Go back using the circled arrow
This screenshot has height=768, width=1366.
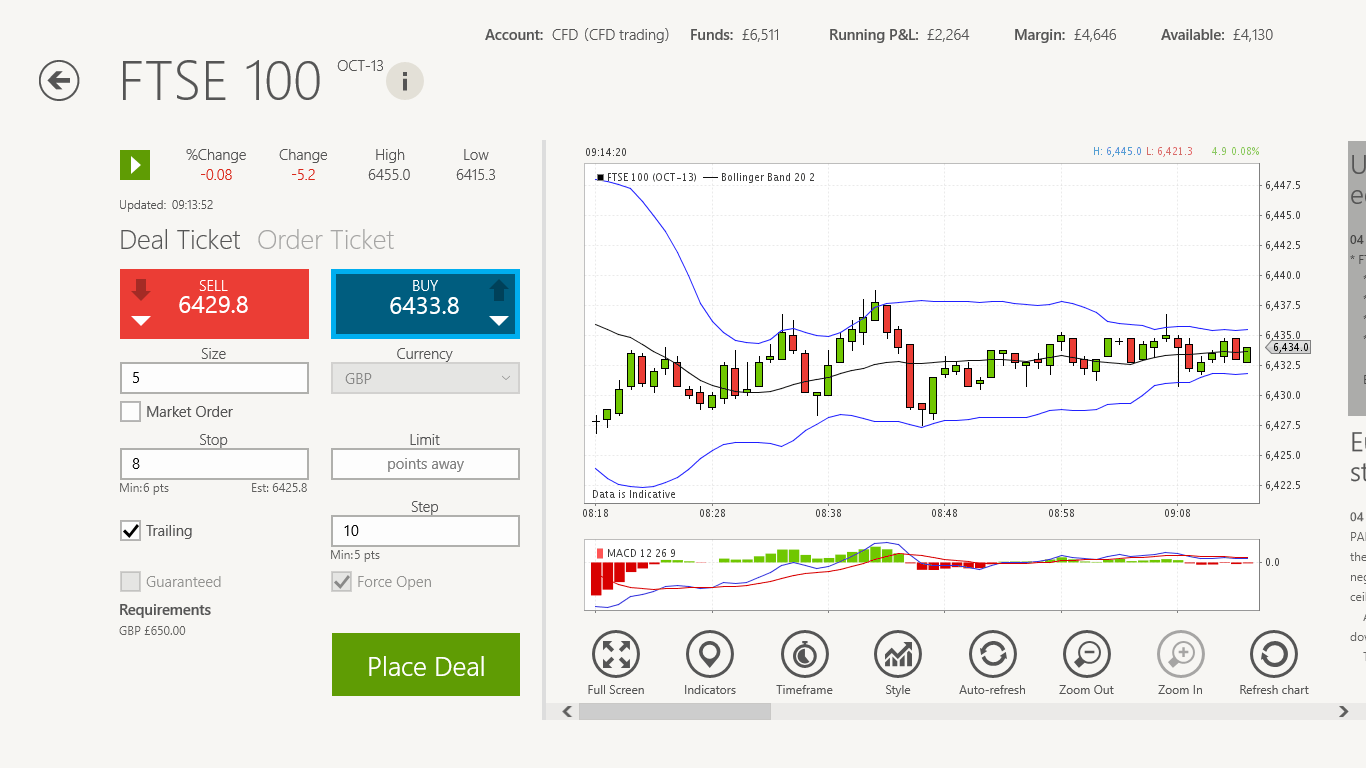59,80
